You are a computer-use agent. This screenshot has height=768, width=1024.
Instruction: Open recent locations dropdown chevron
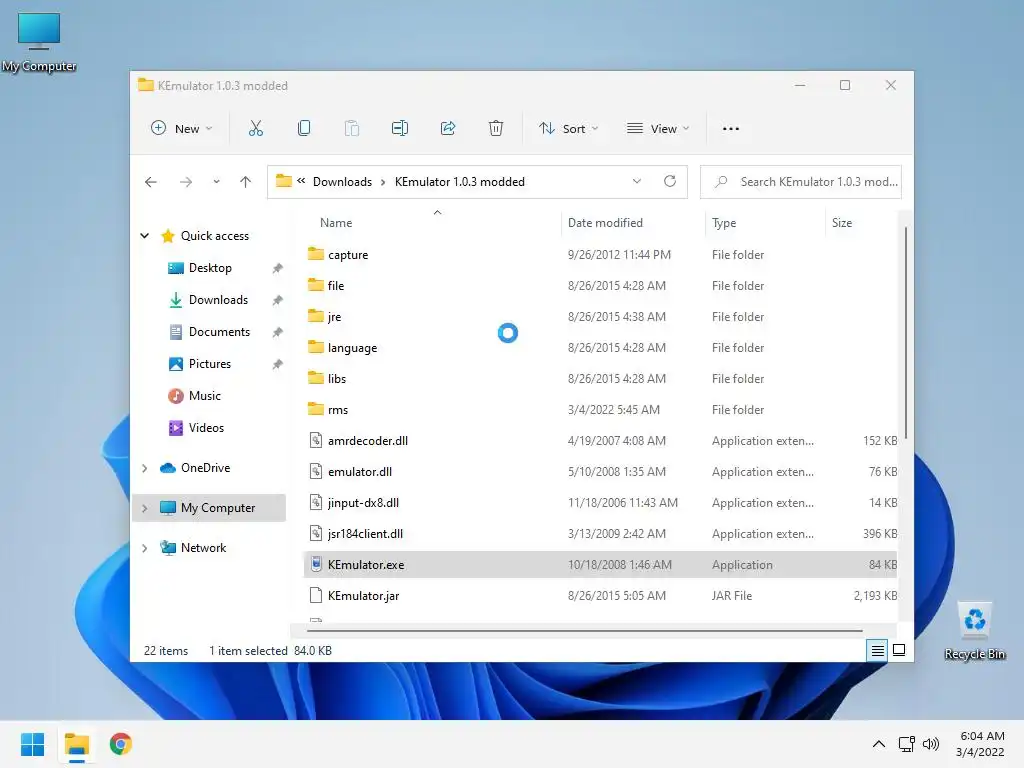pyautogui.click(x=216, y=182)
